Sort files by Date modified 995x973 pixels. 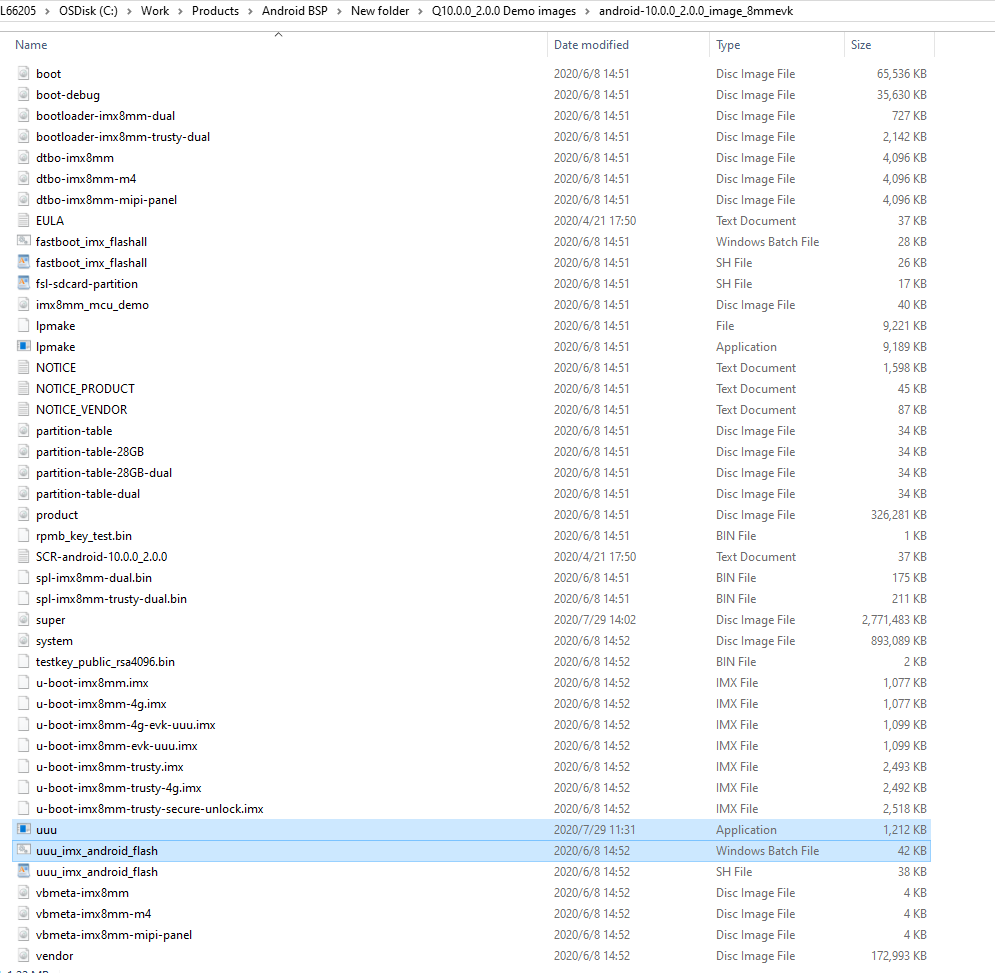click(592, 44)
